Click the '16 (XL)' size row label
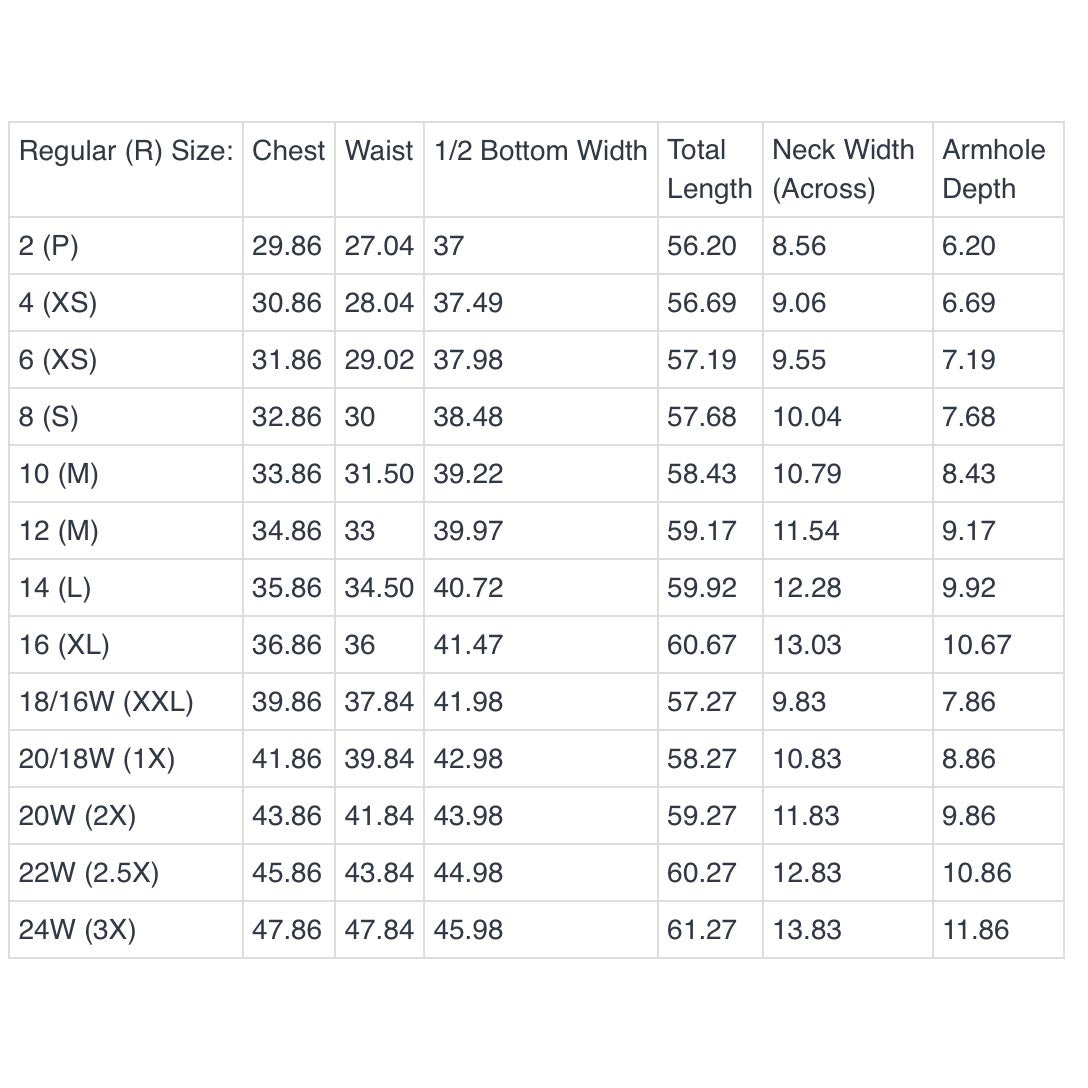This screenshot has width=1088, height=1088. (x=64, y=645)
